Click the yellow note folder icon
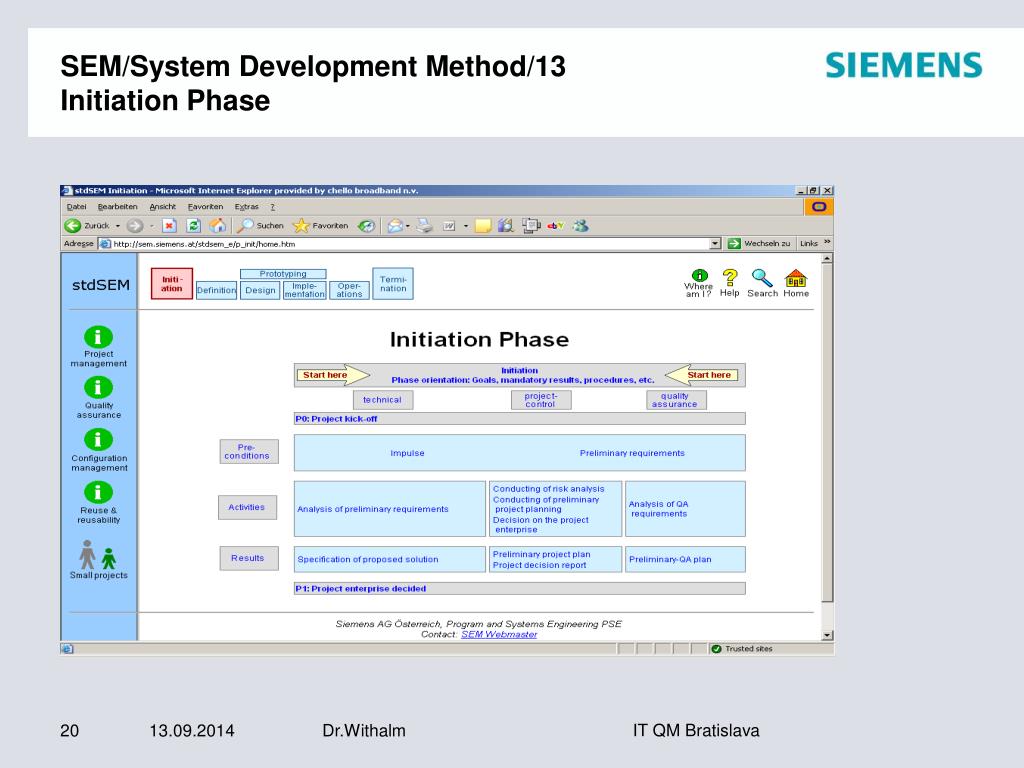 tap(483, 226)
